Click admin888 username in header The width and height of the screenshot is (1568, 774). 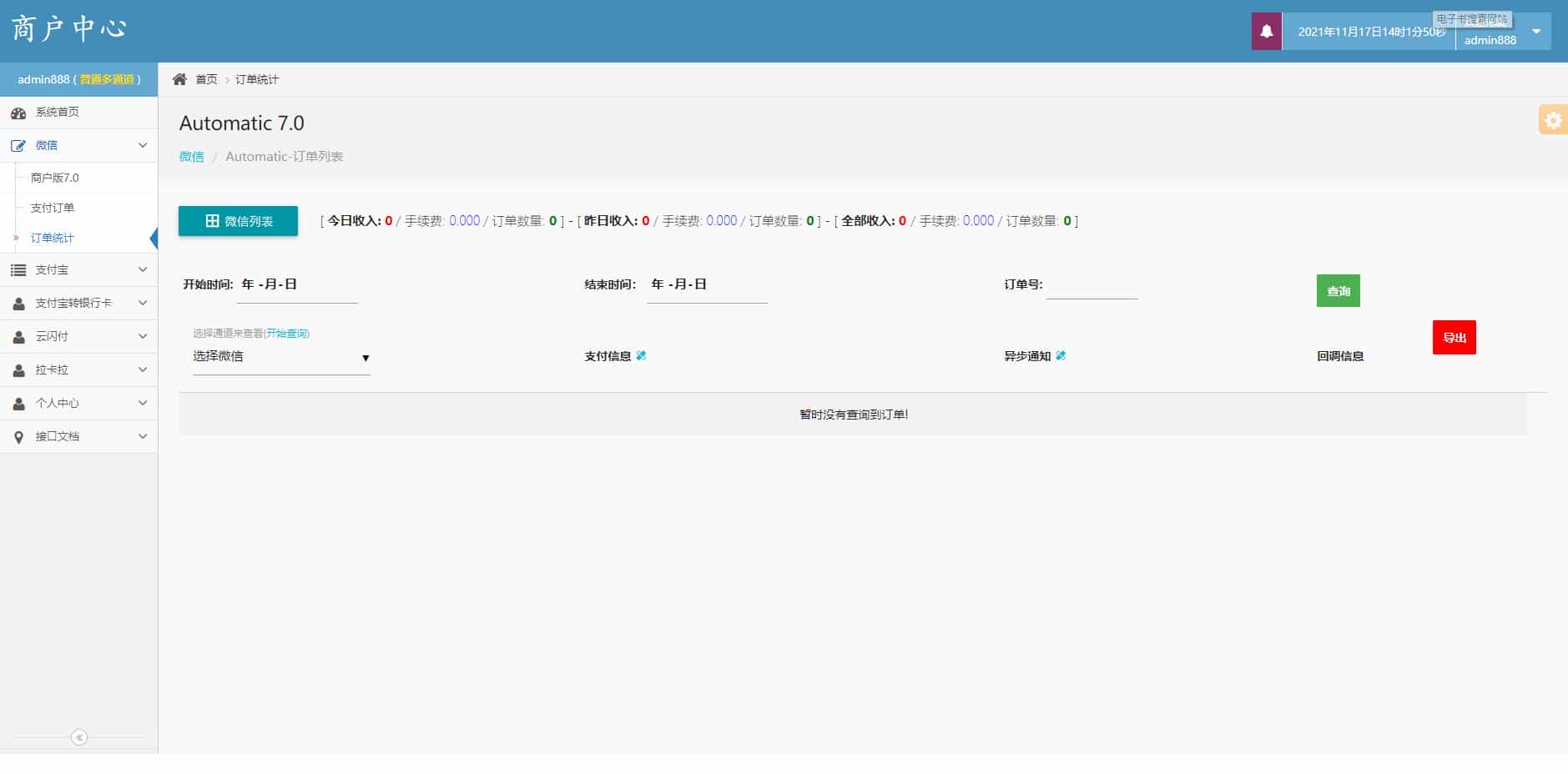1490,40
